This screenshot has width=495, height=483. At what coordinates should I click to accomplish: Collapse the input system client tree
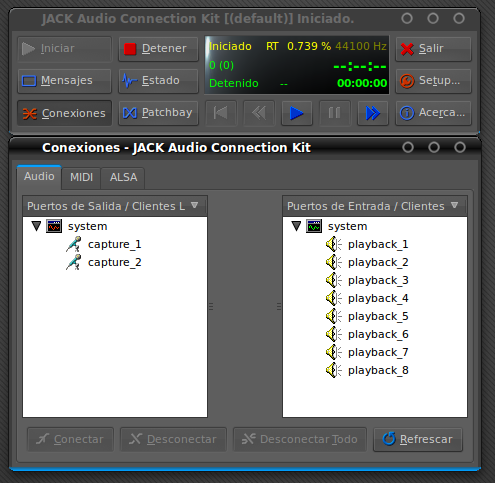pyautogui.click(x=296, y=226)
